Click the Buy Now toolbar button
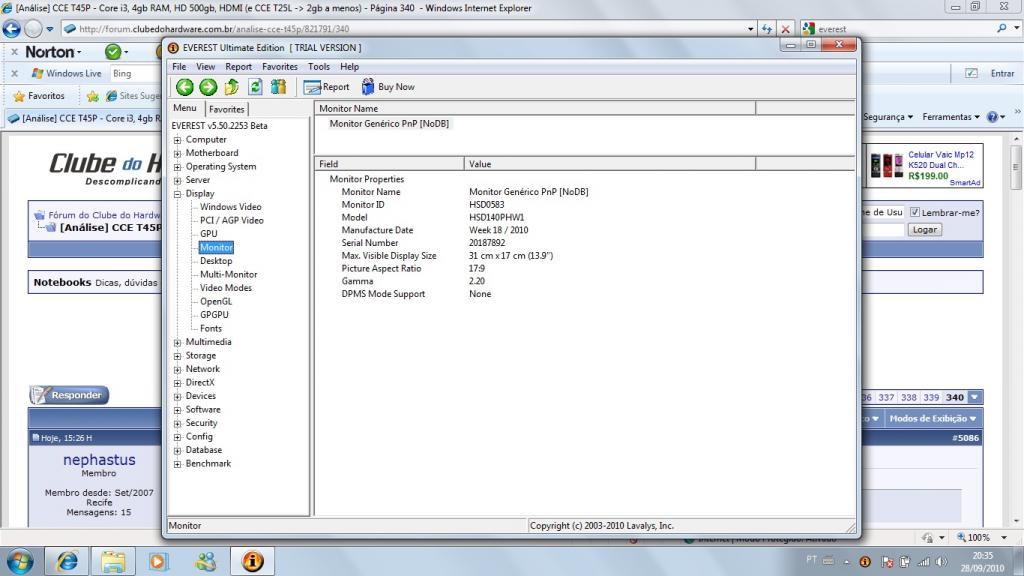The height and width of the screenshot is (576, 1024). (389, 87)
